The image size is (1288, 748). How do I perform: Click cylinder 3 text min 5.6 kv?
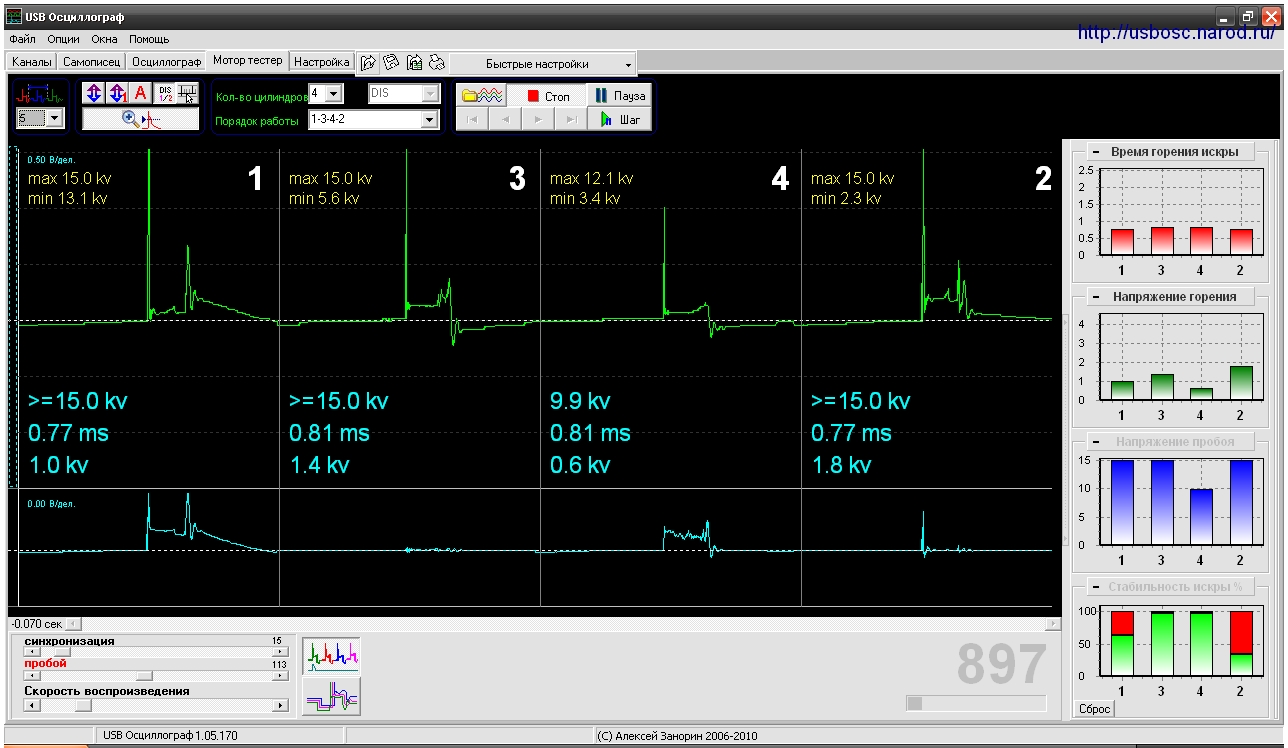pos(326,199)
